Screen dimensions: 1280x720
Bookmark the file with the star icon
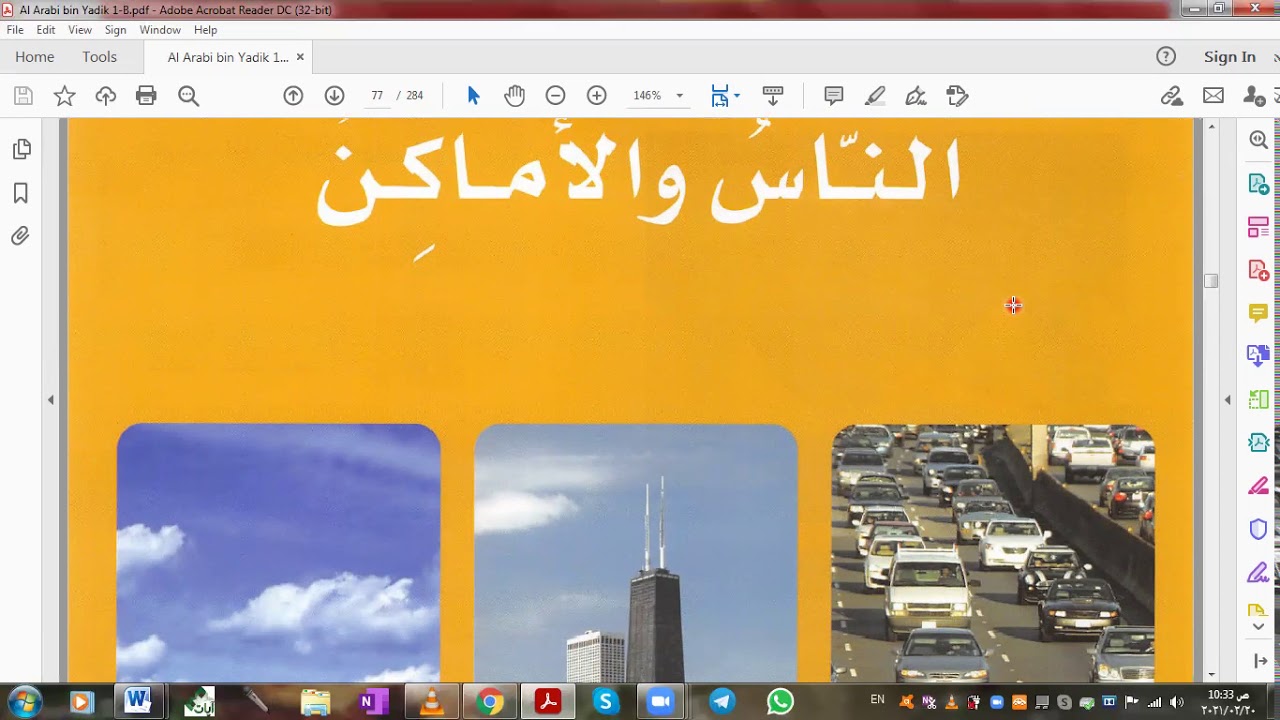(64, 96)
